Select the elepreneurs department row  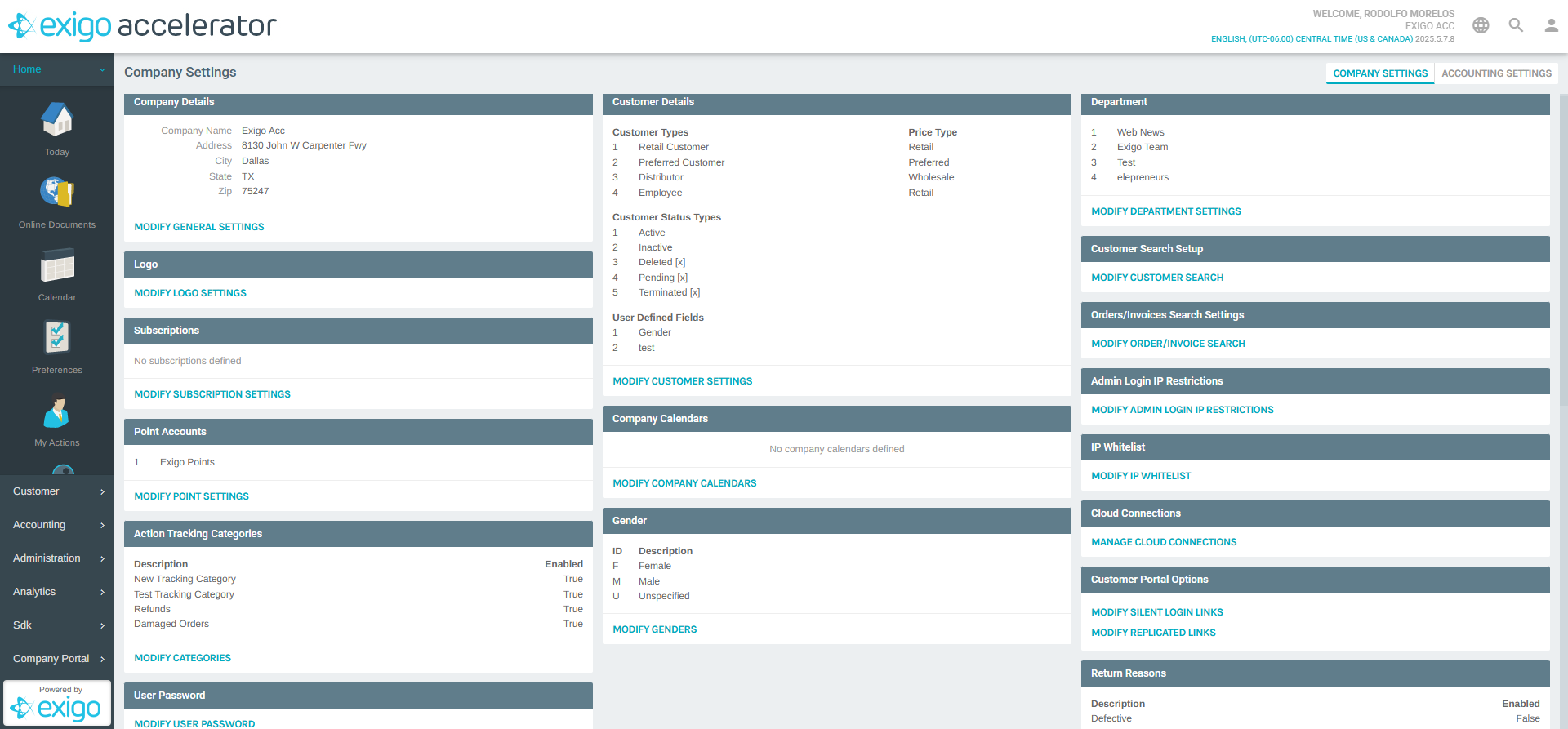pos(1315,177)
